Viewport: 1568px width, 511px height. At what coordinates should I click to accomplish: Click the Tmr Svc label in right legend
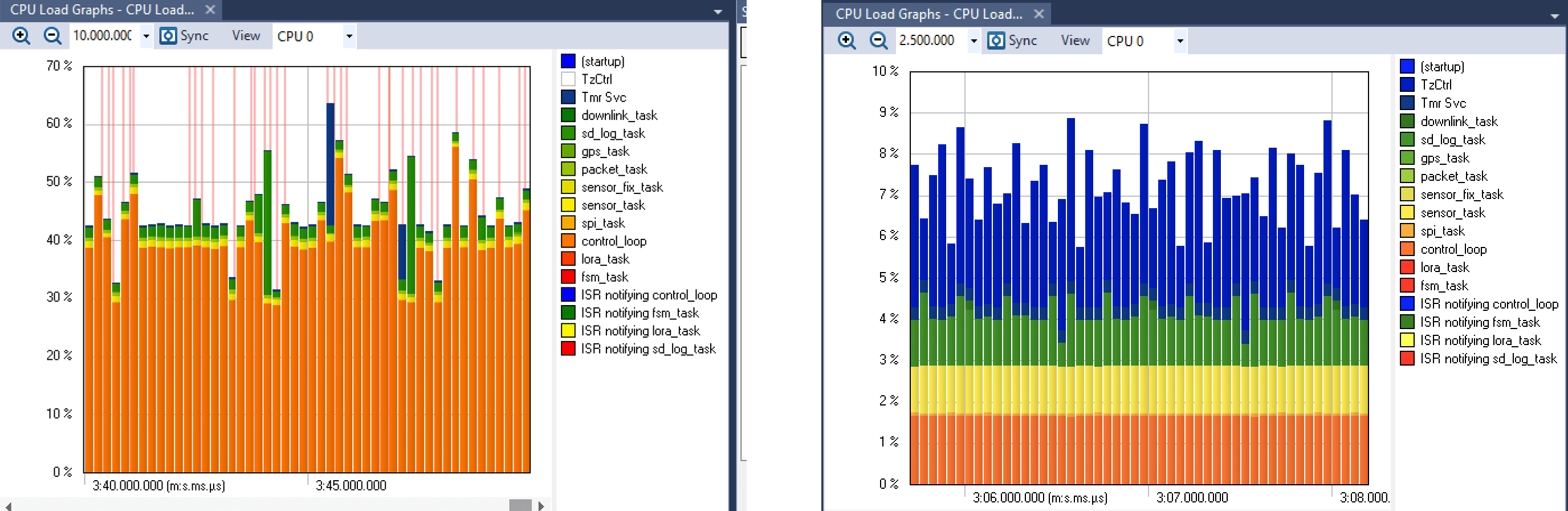coord(1443,103)
